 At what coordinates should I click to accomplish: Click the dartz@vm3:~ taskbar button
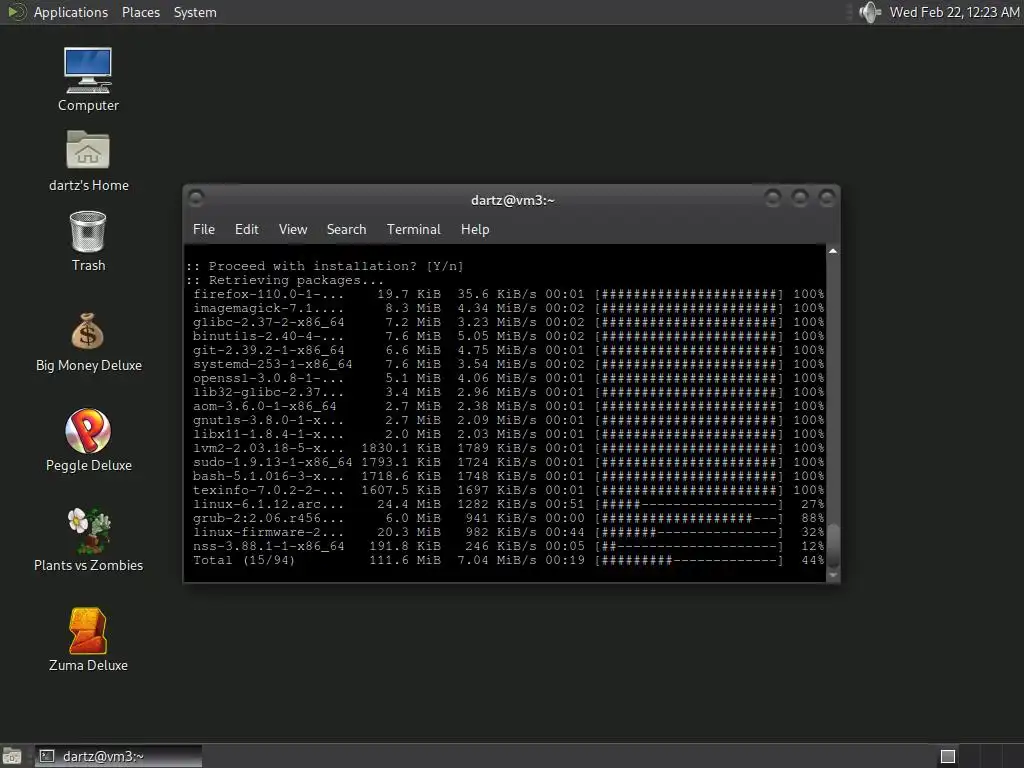[118, 756]
